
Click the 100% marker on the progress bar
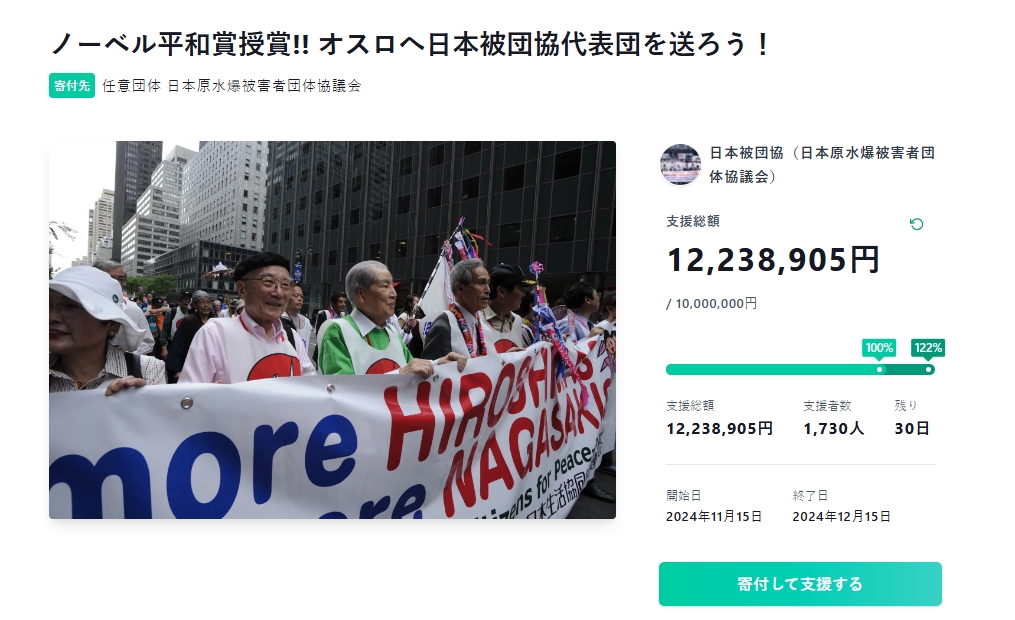(879, 370)
